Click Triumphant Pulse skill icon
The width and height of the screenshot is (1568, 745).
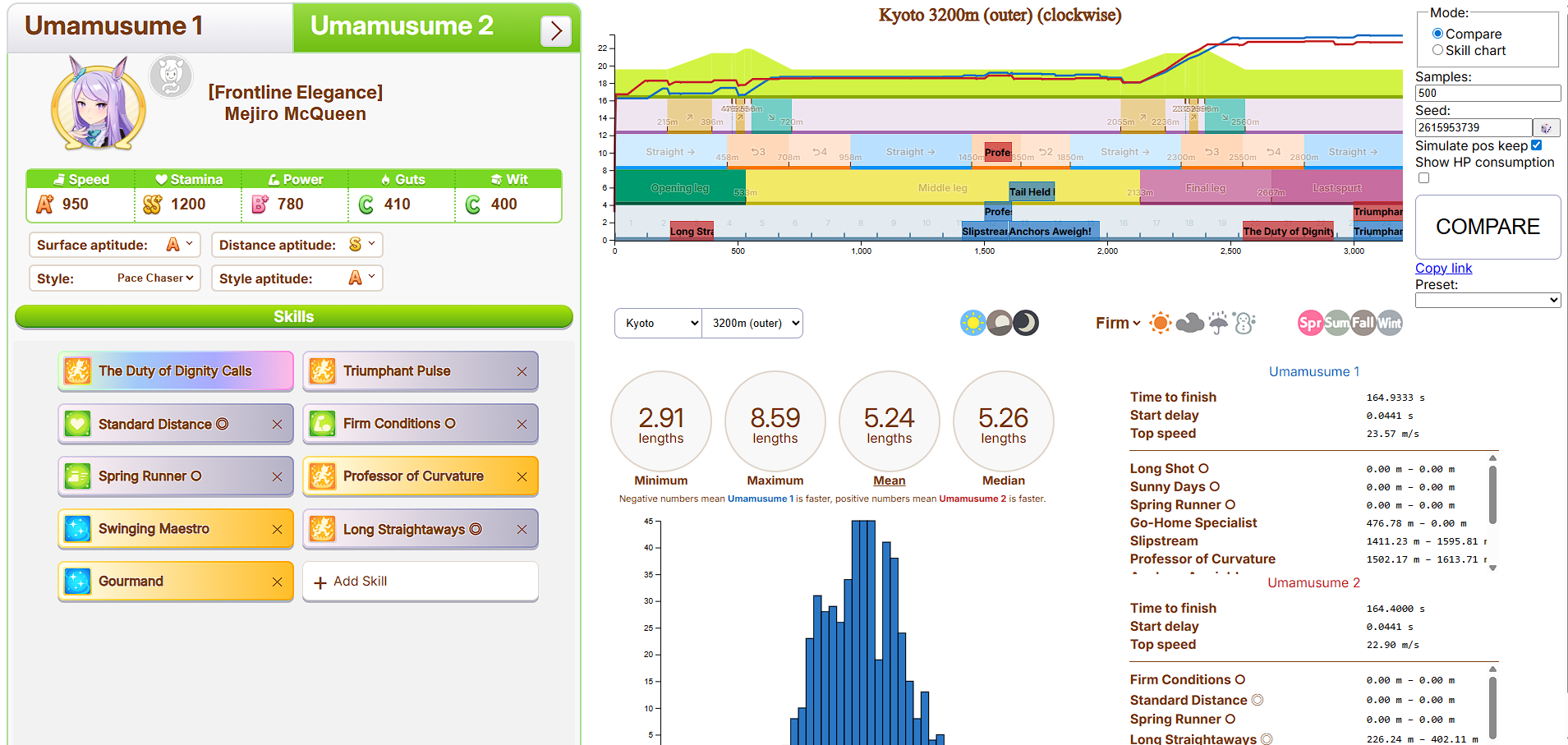(x=322, y=371)
